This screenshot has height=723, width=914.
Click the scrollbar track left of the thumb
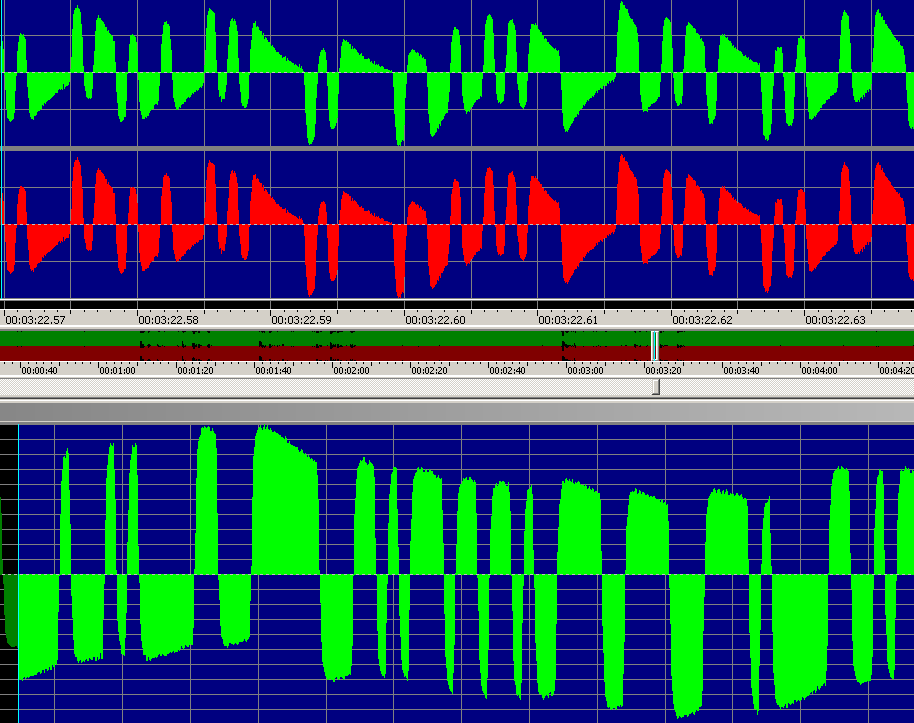coord(300,386)
